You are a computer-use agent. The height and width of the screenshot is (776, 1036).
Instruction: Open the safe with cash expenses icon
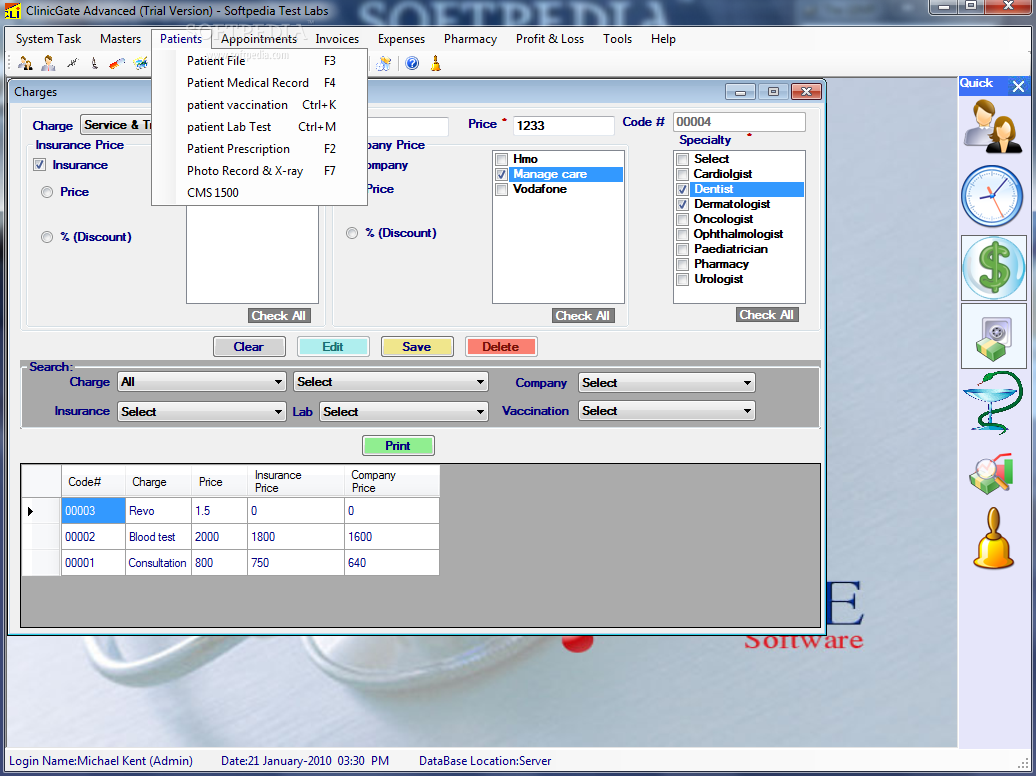(993, 336)
